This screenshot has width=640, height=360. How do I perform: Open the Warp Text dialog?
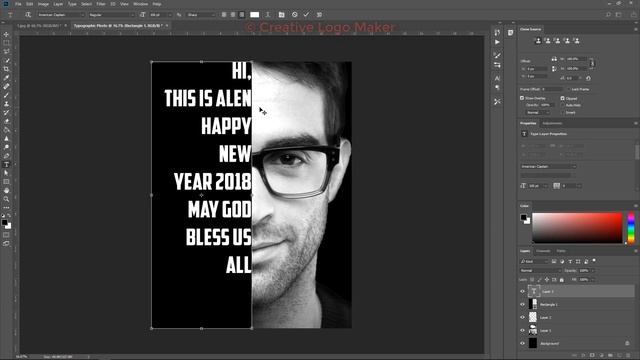click(268, 15)
